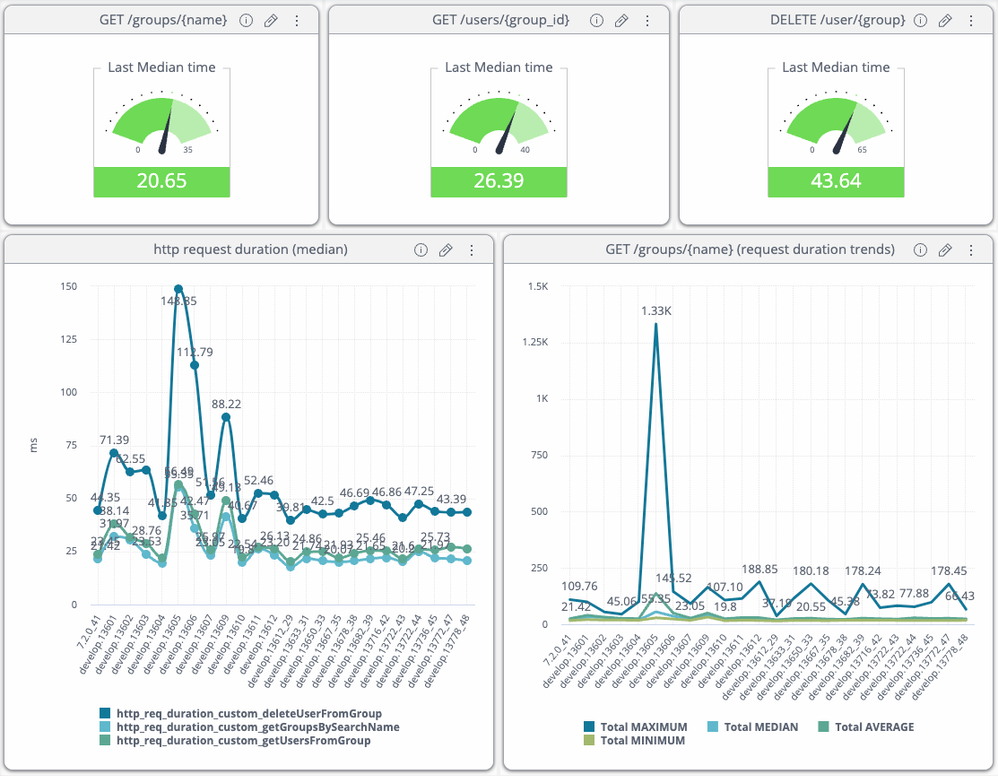
Task: Click the Total AVERAGE legend label
Action: 874,727
